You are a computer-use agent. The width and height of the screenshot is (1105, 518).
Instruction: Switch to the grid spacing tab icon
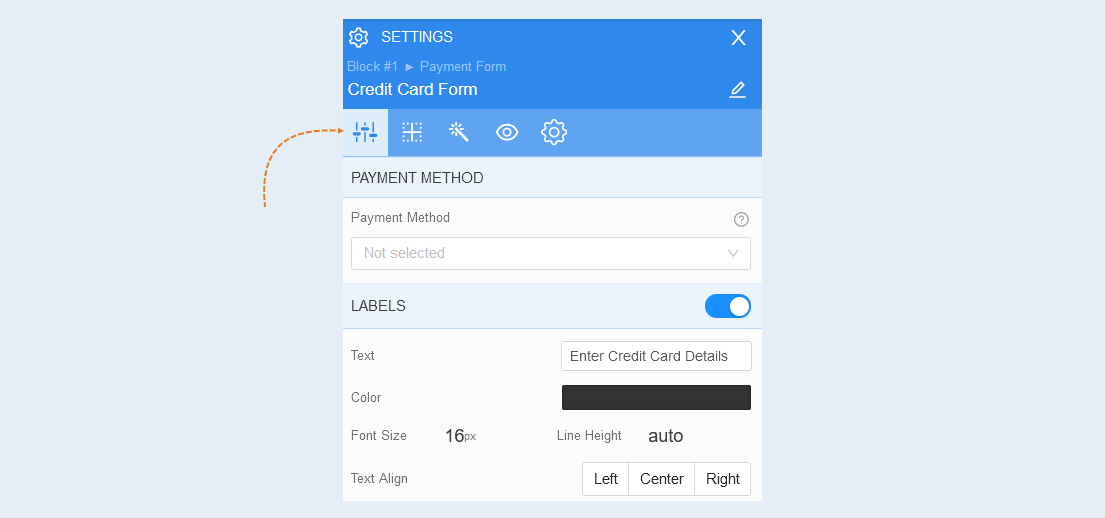[412, 132]
